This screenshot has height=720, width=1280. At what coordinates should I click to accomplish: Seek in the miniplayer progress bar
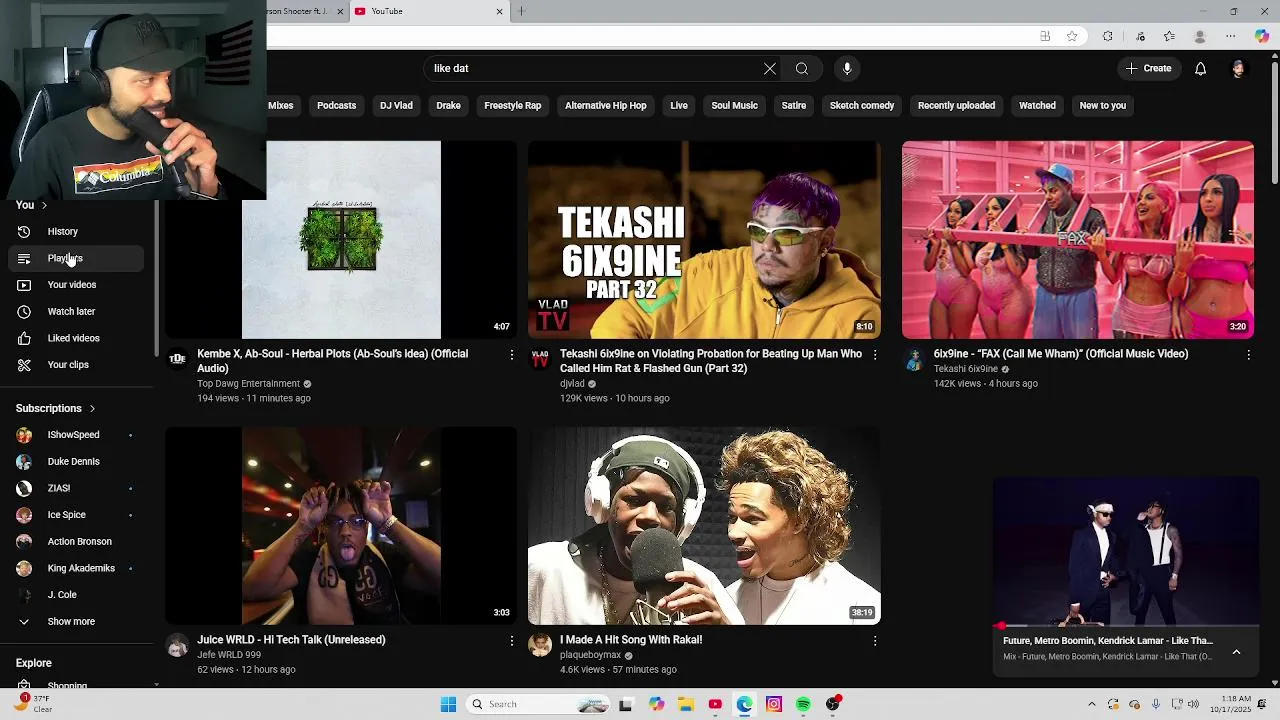[1126, 626]
